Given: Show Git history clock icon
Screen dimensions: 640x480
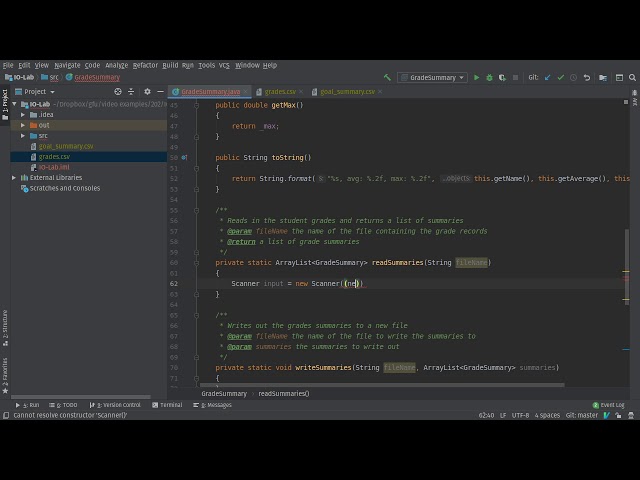Looking at the screenshot, I should click(x=573, y=77).
